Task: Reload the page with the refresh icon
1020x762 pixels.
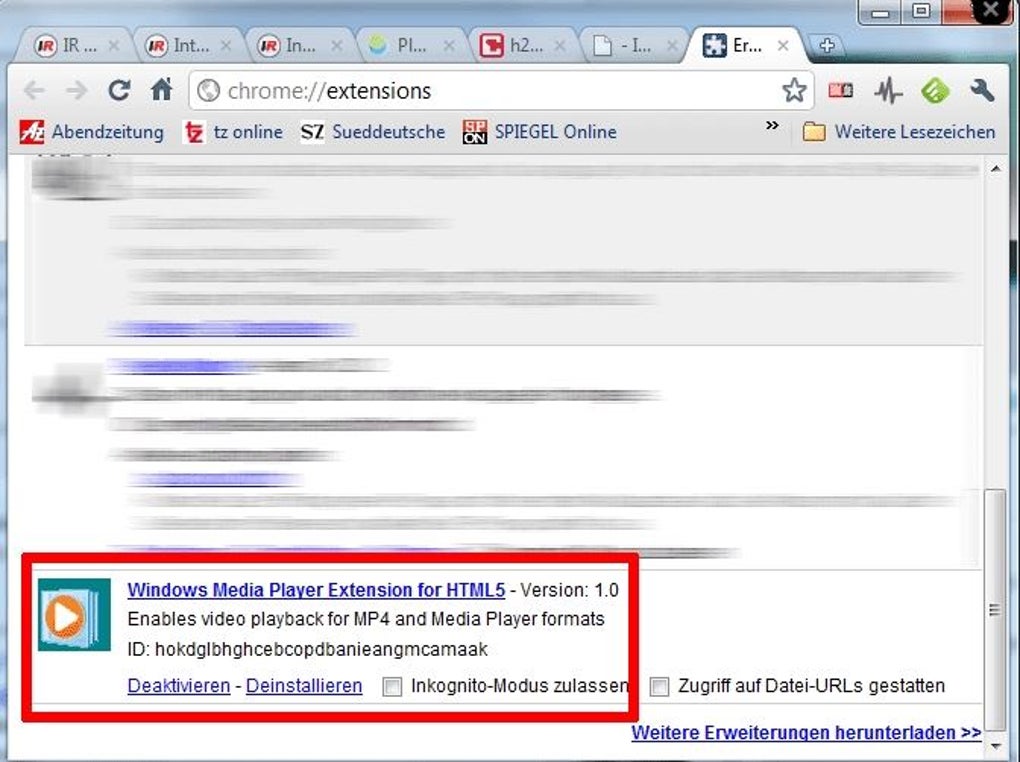Action: (x=119, y=90)
